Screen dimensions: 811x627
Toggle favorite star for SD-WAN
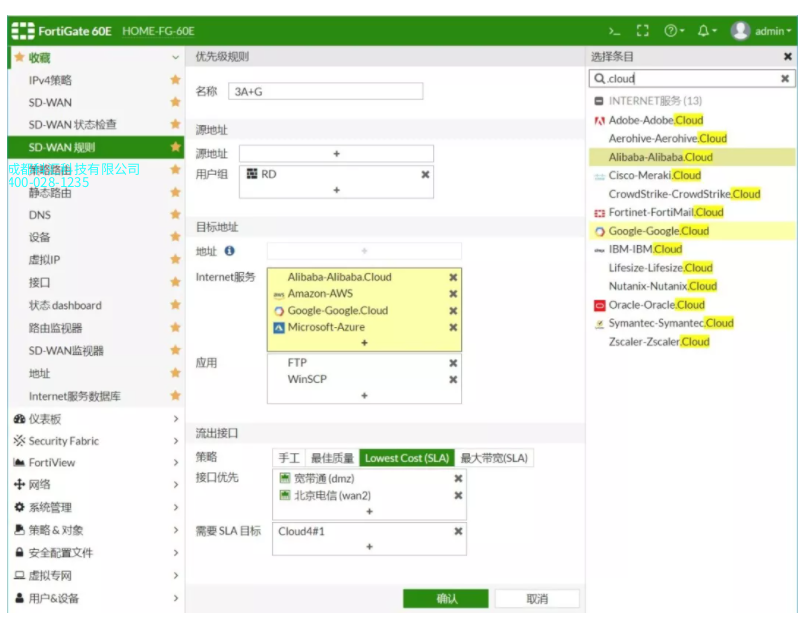coord(175,102)
